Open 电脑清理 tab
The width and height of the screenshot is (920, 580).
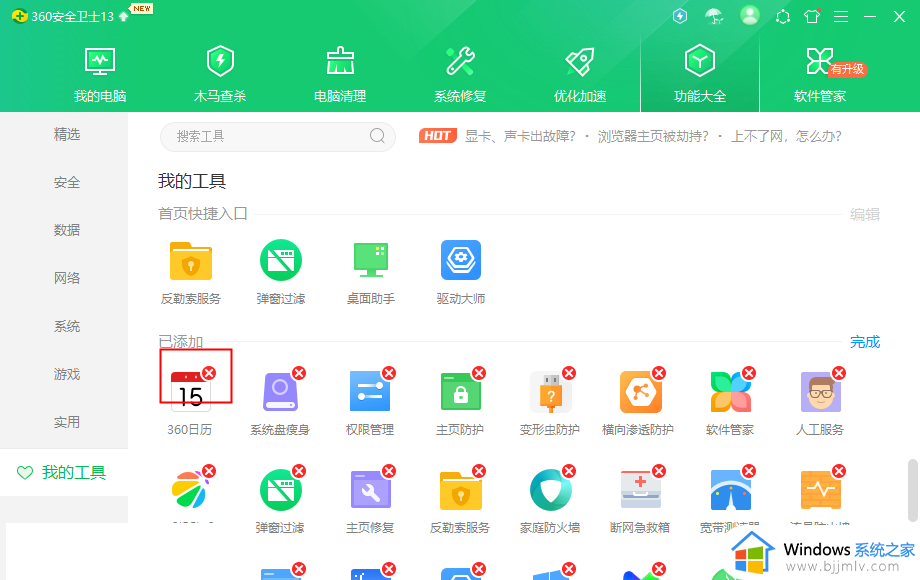click(x=340, y=74)
